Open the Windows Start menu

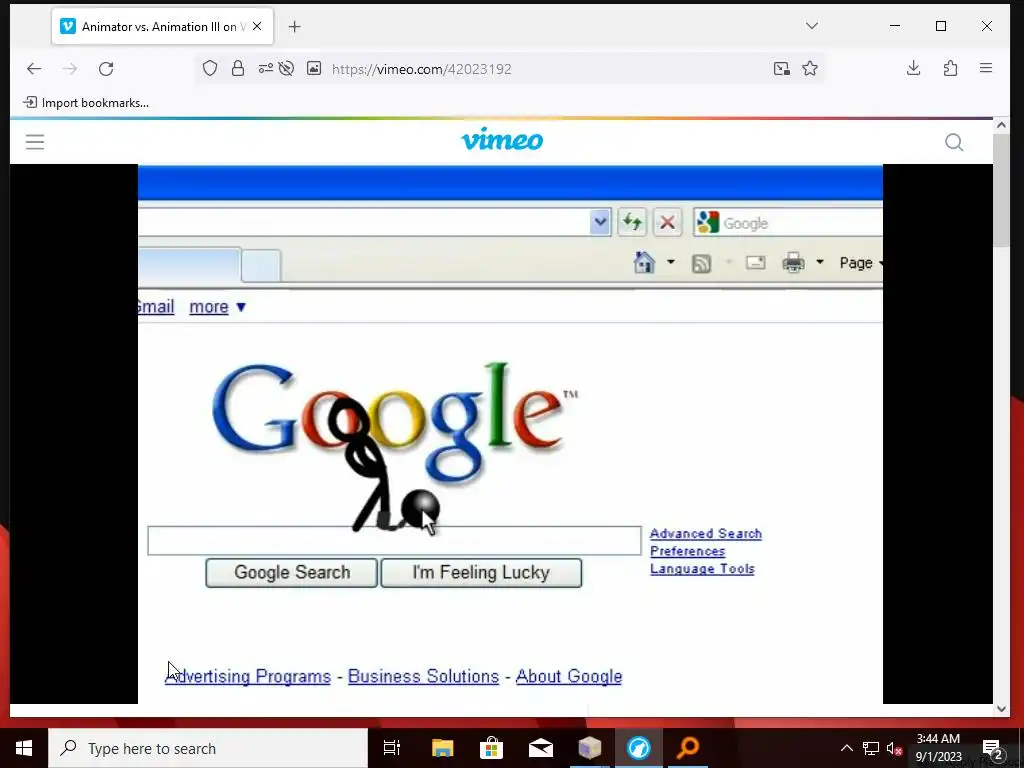[24, 748]
